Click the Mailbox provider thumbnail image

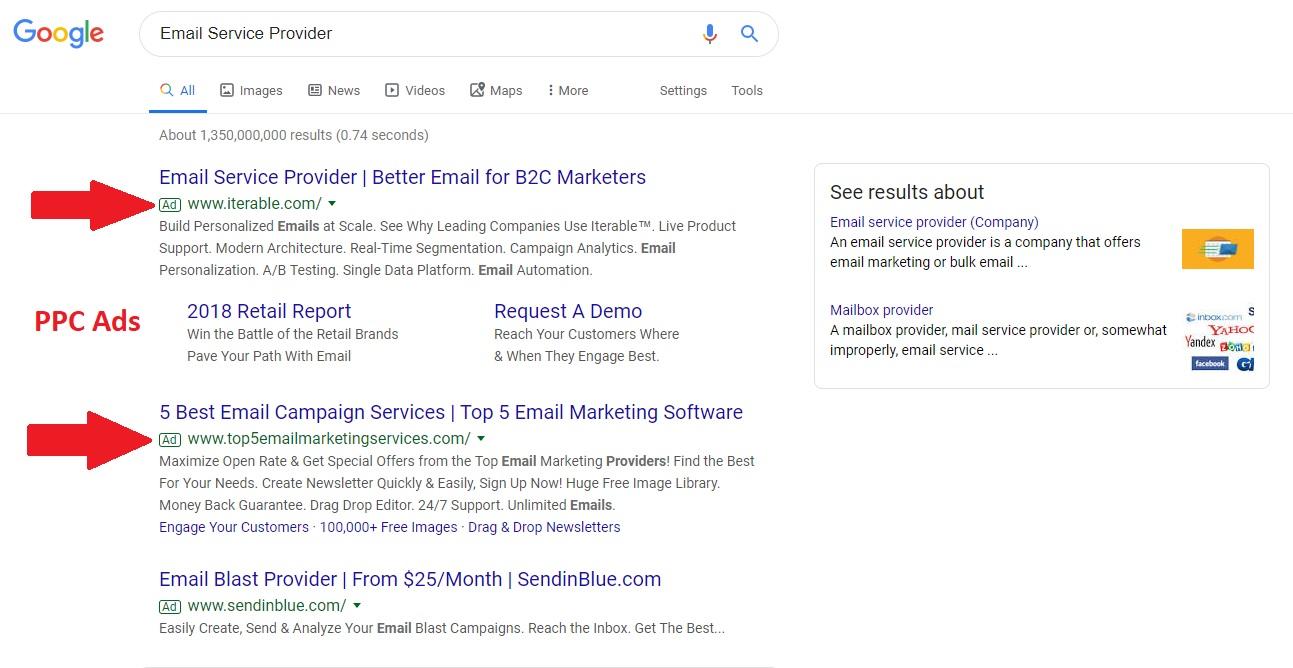tap(1218, 340)
